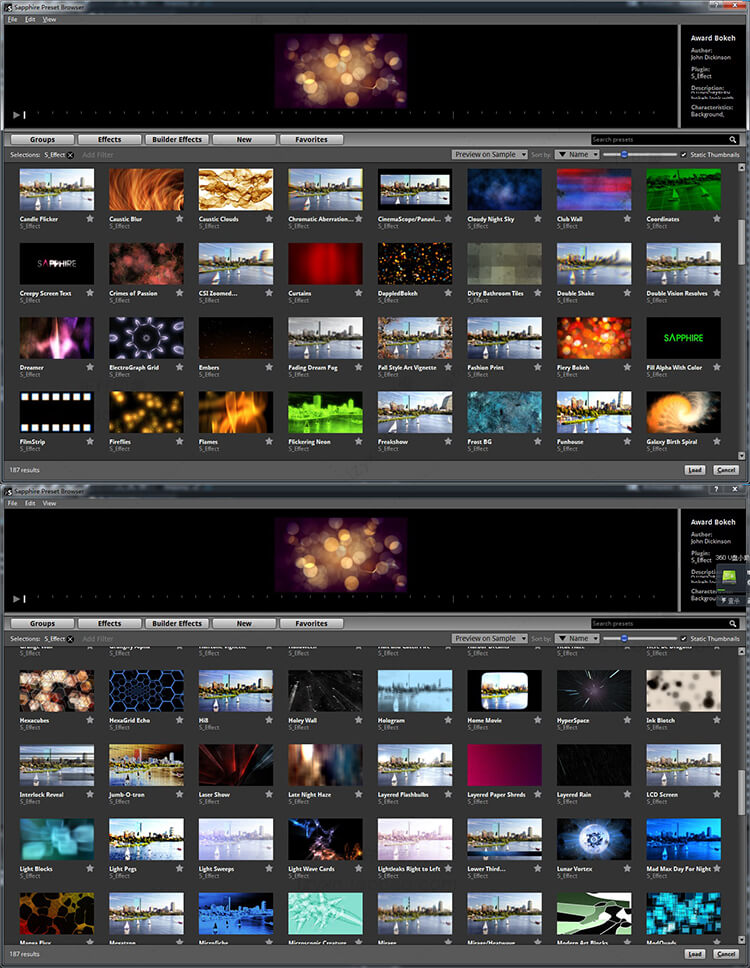The width and height of the screenshot is (750, 968).
Task: Star the DappledBokeh preset
Action: click(x=448, y=293)
